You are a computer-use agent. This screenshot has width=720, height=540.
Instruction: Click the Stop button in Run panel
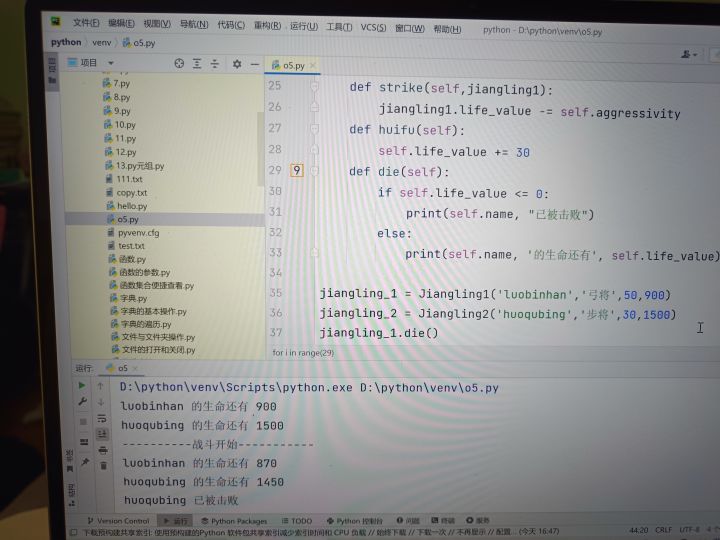tap(82, 421)
